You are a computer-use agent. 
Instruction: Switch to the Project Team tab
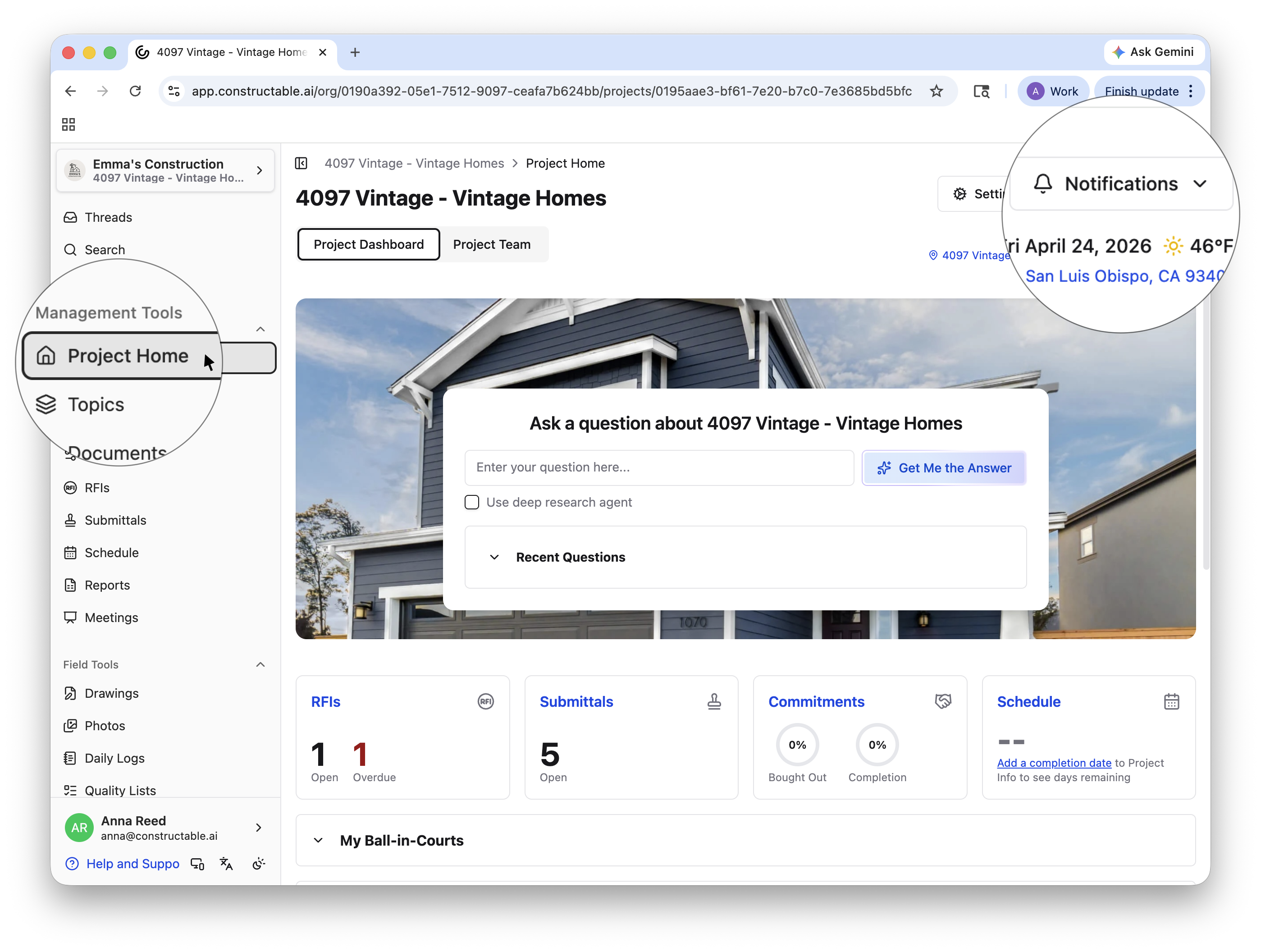click(x=492, y=245)
